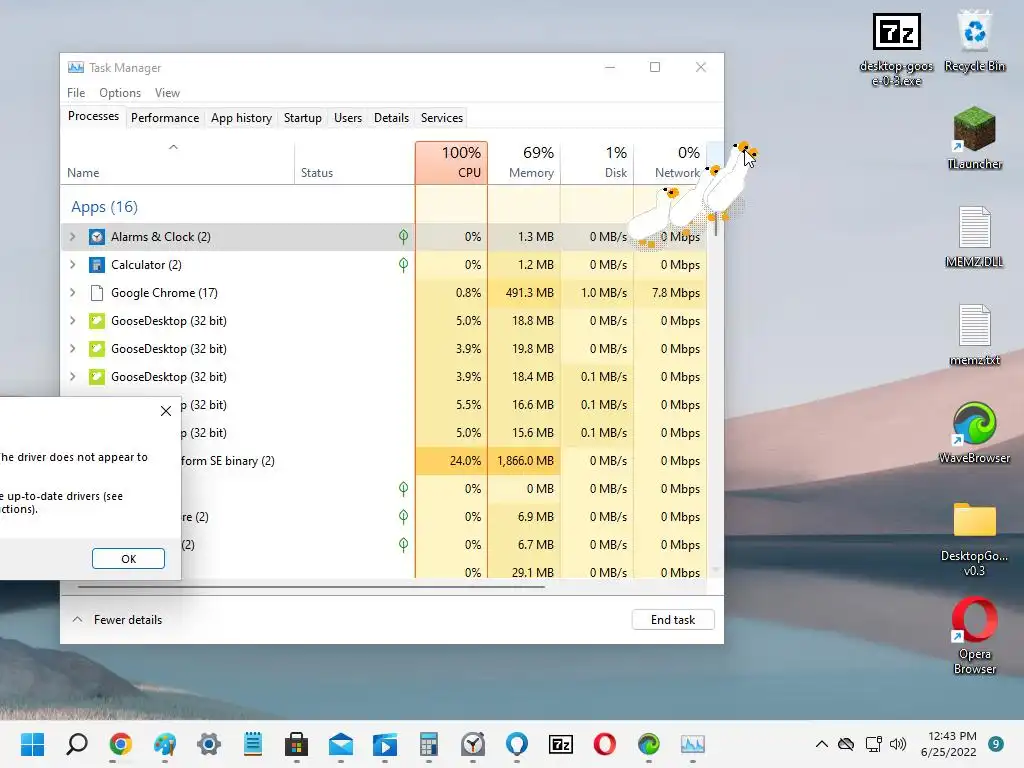Open desktop-goose 7z desktop file
Viewport: 1024px width, 768px height.
coord(897,50)
